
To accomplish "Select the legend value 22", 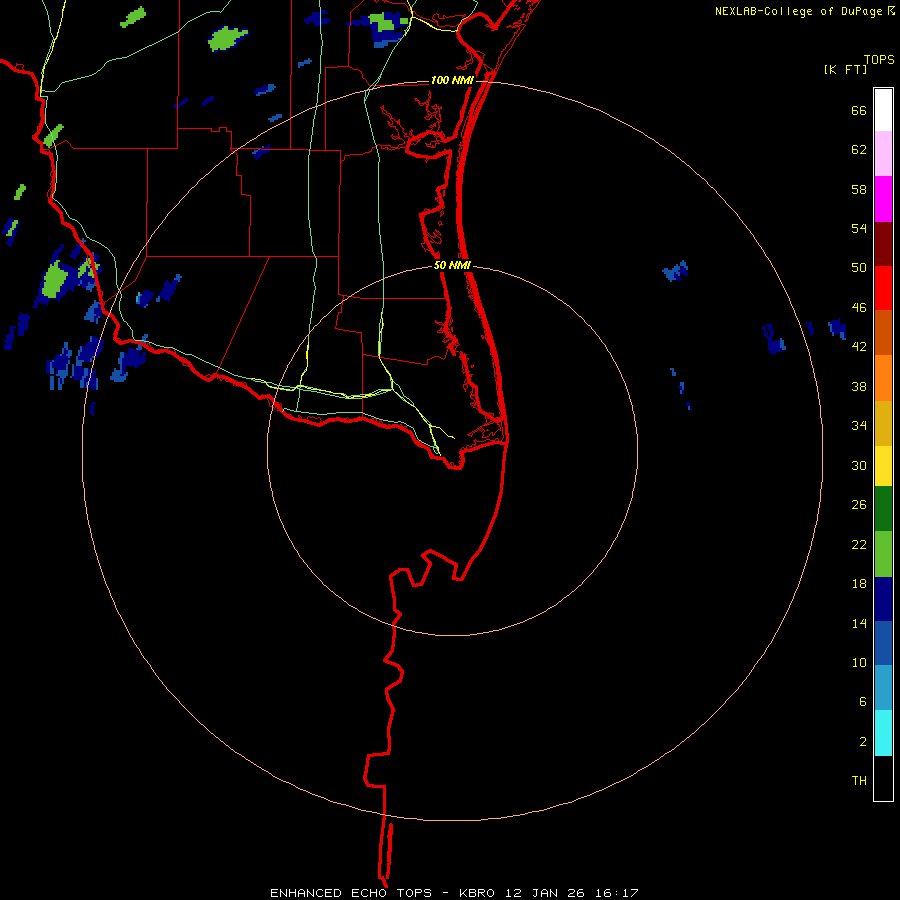I will [859, 544].
